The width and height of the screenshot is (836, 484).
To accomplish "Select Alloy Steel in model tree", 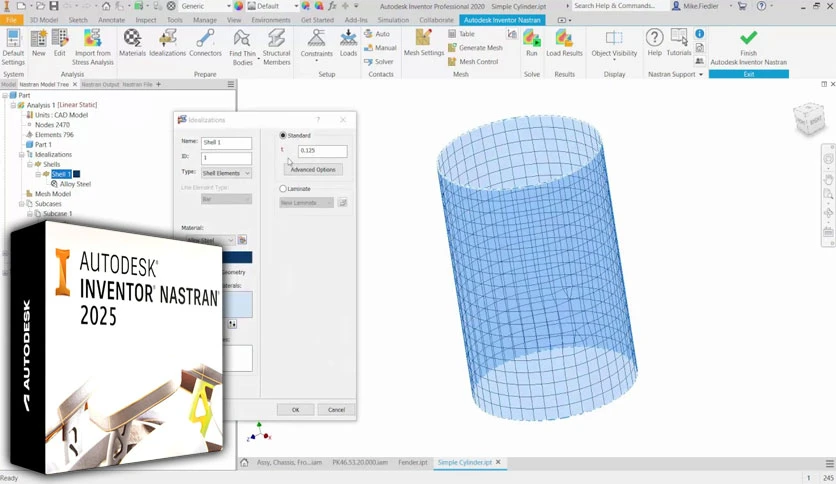I will pyautogui.click(x=75, y=184).
